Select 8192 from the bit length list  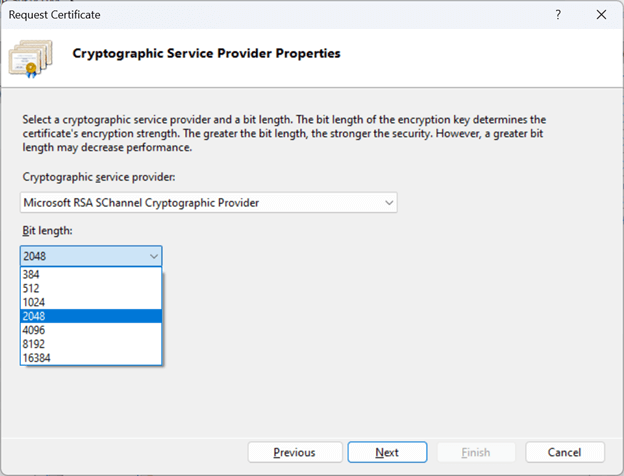tap(91, 344)
